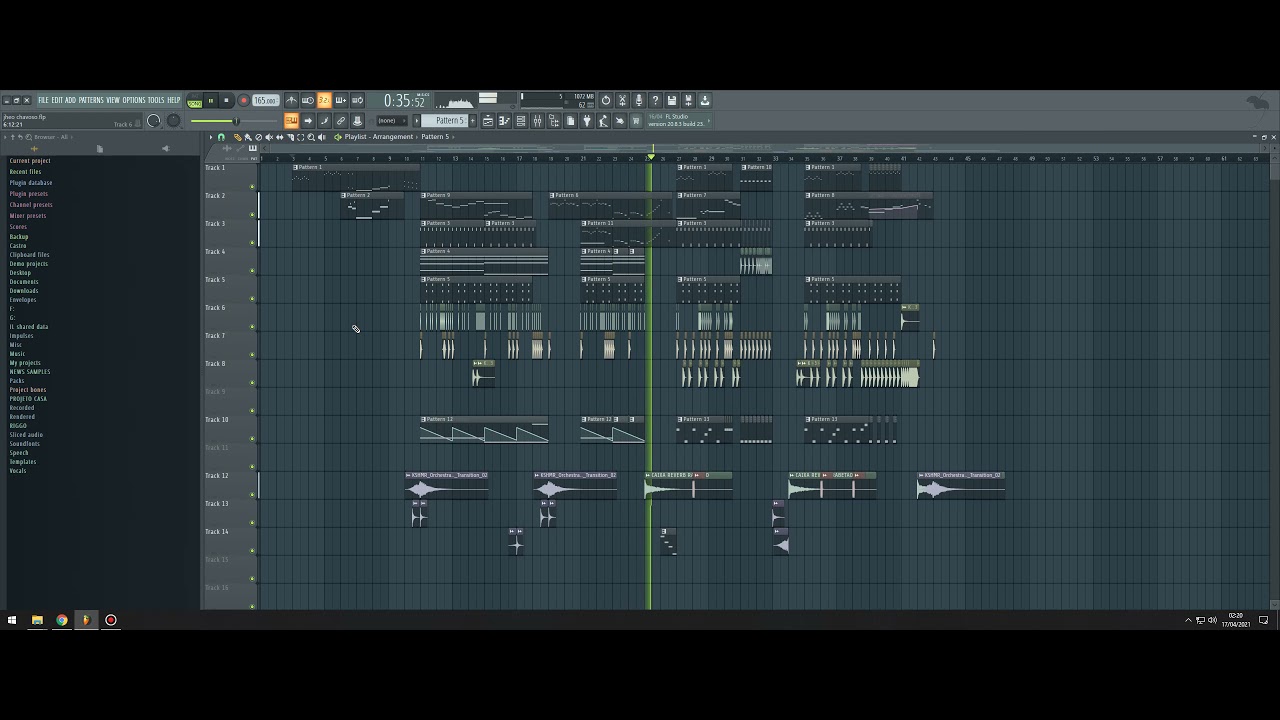The image size is (1280, 720).
Task: Select the playlist Mute tool
Action: click(269, 137)
